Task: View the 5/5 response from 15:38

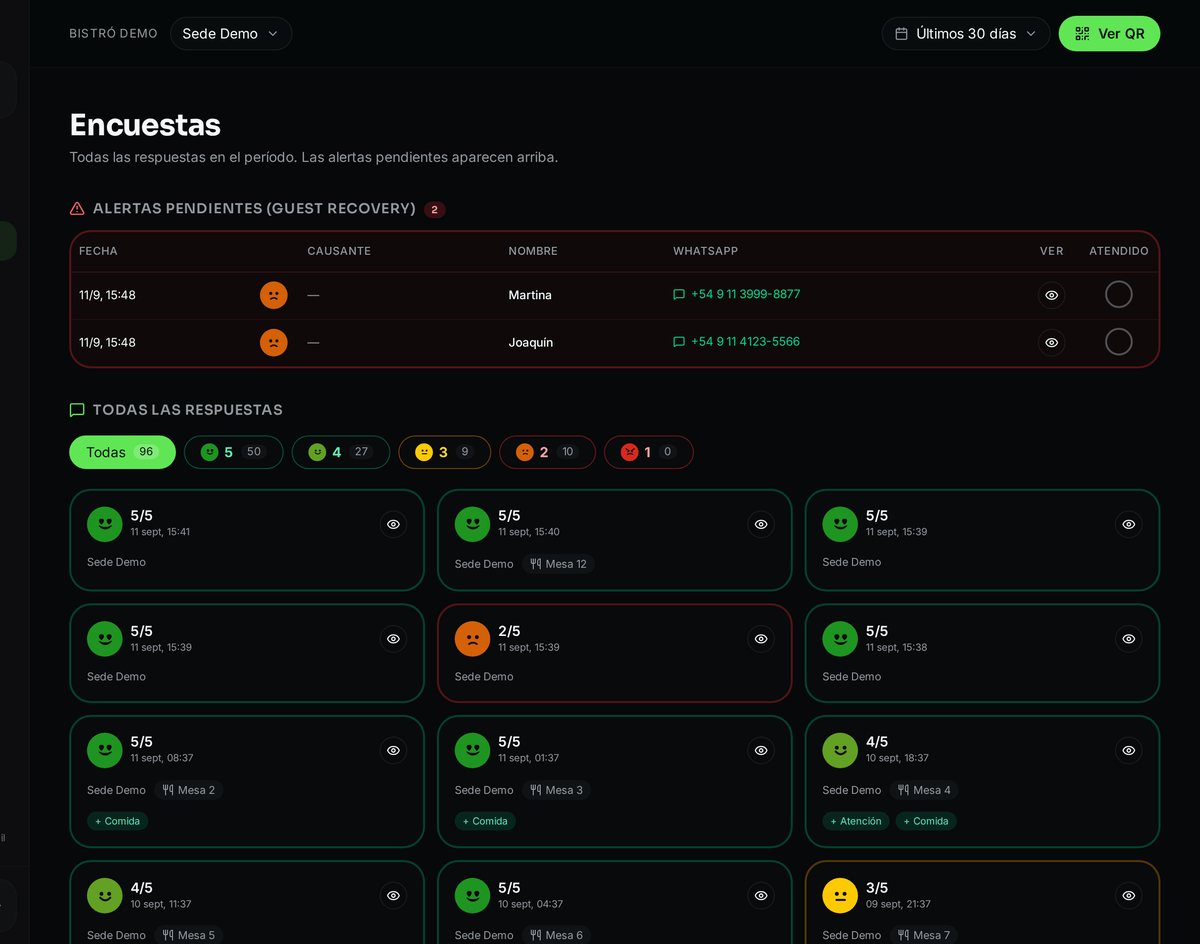Action: [x=1129, y=638]
